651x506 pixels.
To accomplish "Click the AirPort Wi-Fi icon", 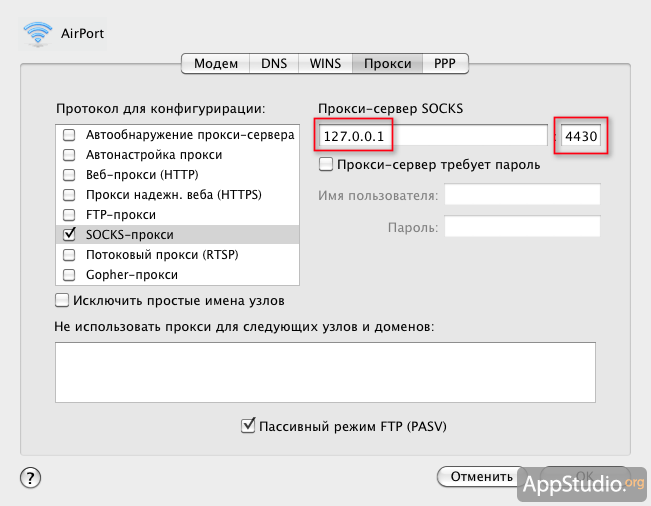I will [38, 32].
